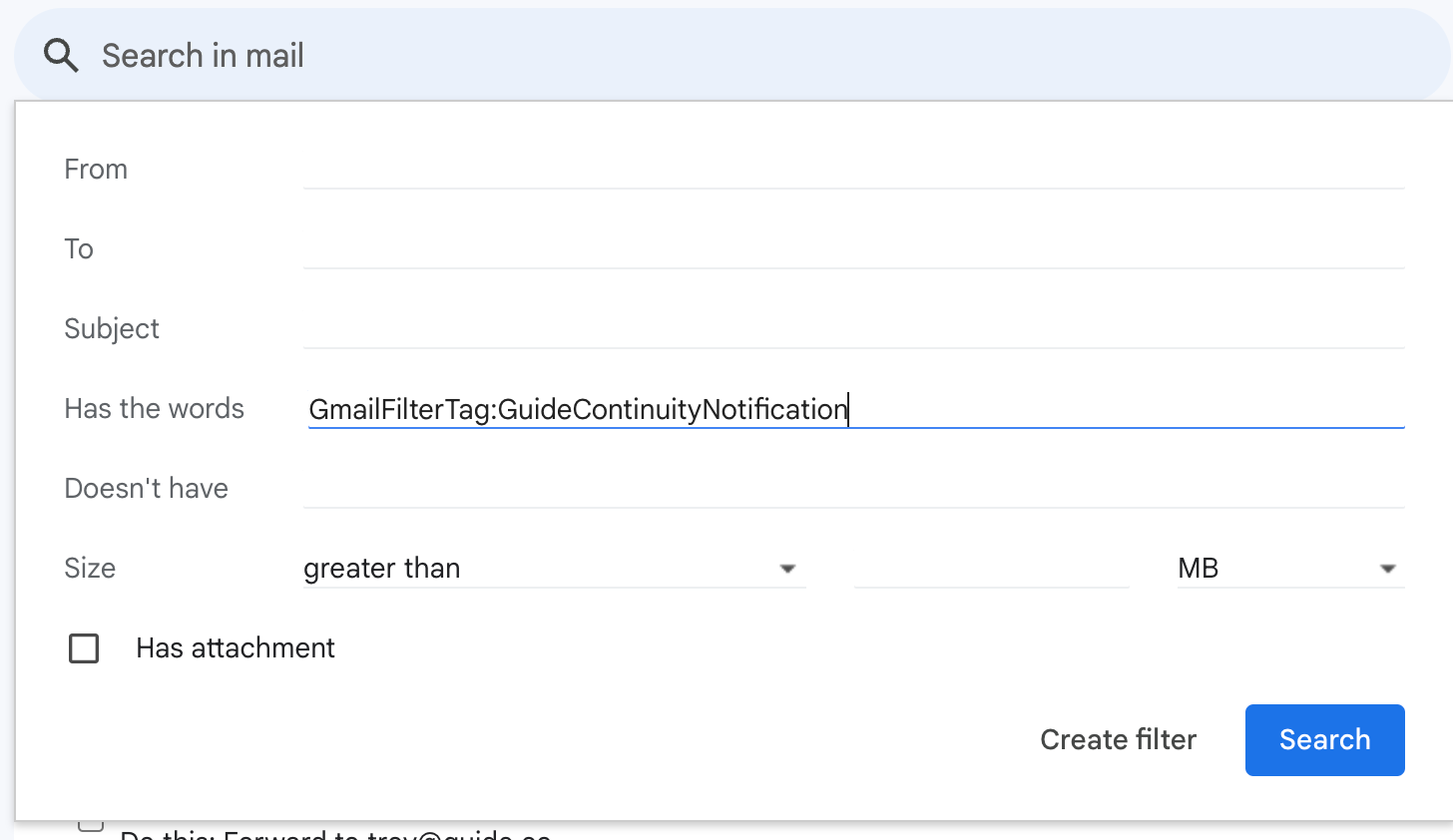This screenshot has width=1453, height=840.
Task: Click the Create filter button
Action: [x=1118, y=739]
